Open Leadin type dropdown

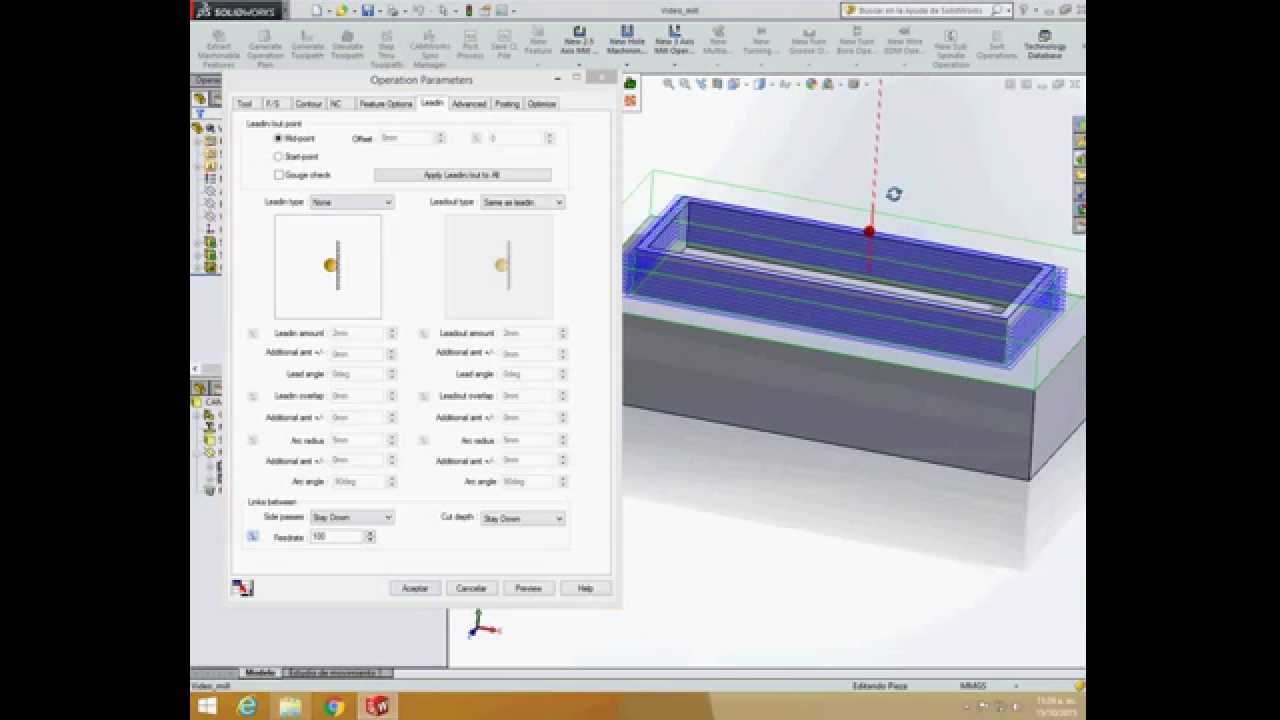pos(351,202)
